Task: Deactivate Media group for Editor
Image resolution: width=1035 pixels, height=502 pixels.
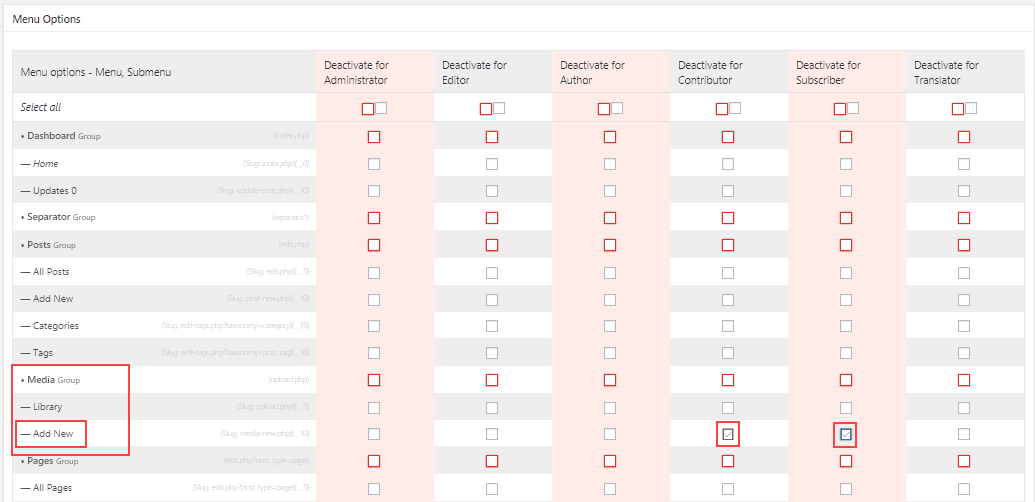Action: click(492, 380)
